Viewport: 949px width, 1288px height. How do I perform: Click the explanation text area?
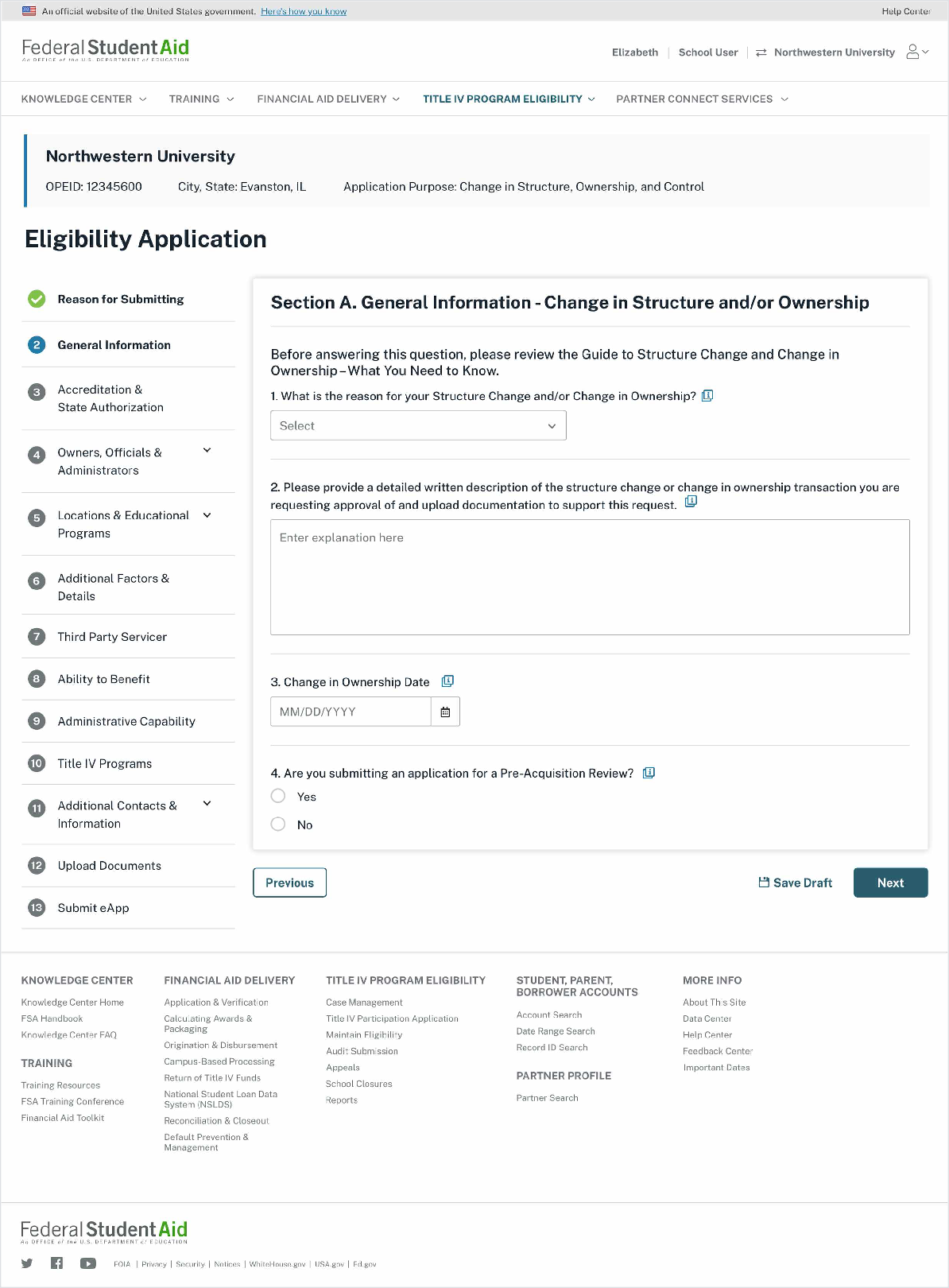coord(590,577)
